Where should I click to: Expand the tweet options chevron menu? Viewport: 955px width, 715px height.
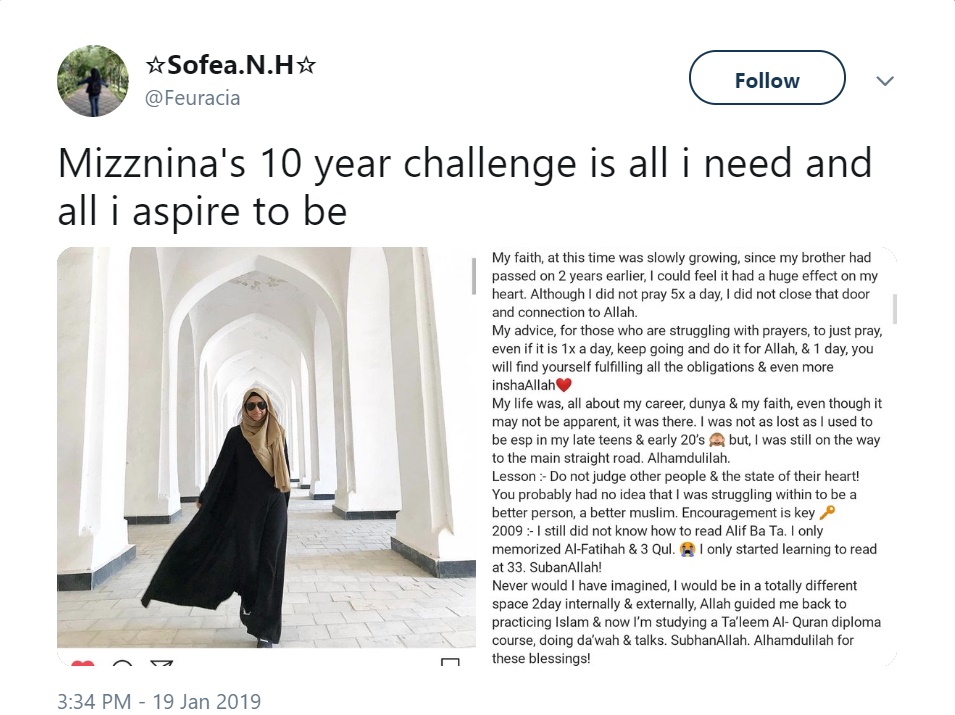click(x=885, y=81)
